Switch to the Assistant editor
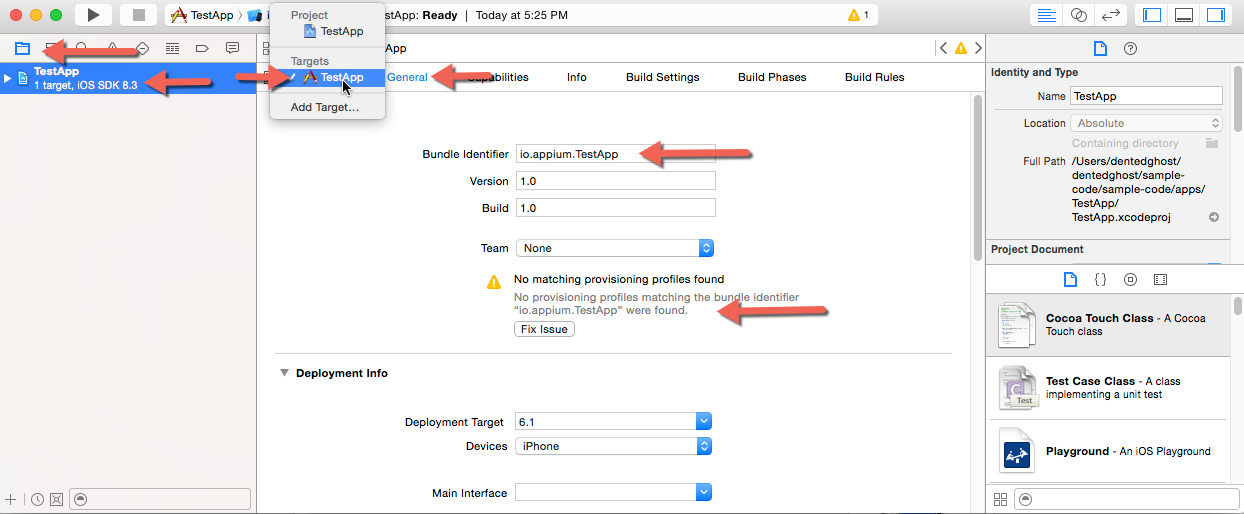Screen dimensions: 1244x514 tap(1078, 15)
